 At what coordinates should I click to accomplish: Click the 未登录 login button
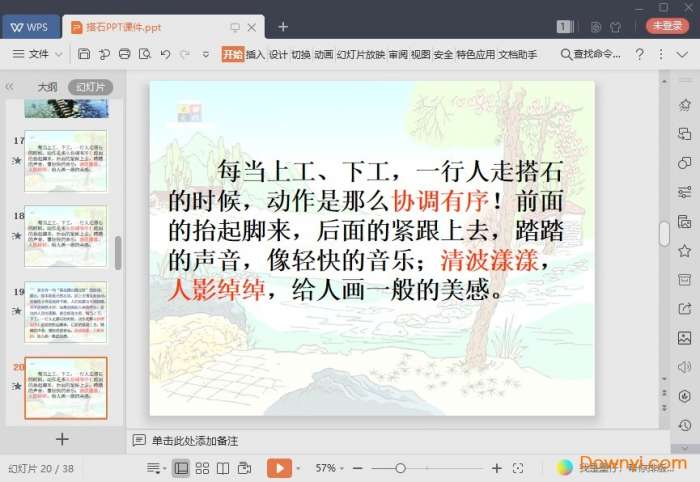click(667, 25)
